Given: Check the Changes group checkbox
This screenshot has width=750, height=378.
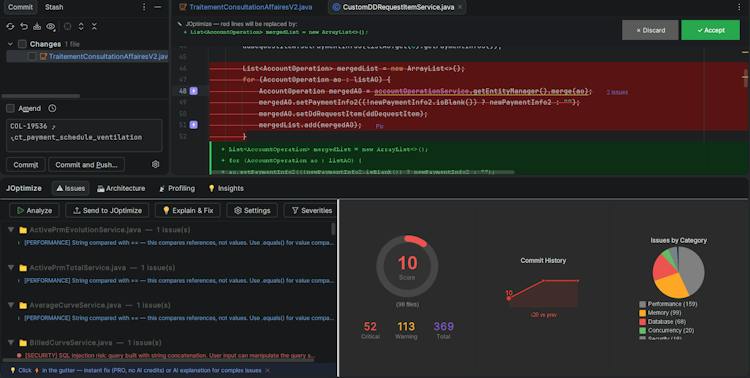Looking at the screenshot, I should point(22,44).
